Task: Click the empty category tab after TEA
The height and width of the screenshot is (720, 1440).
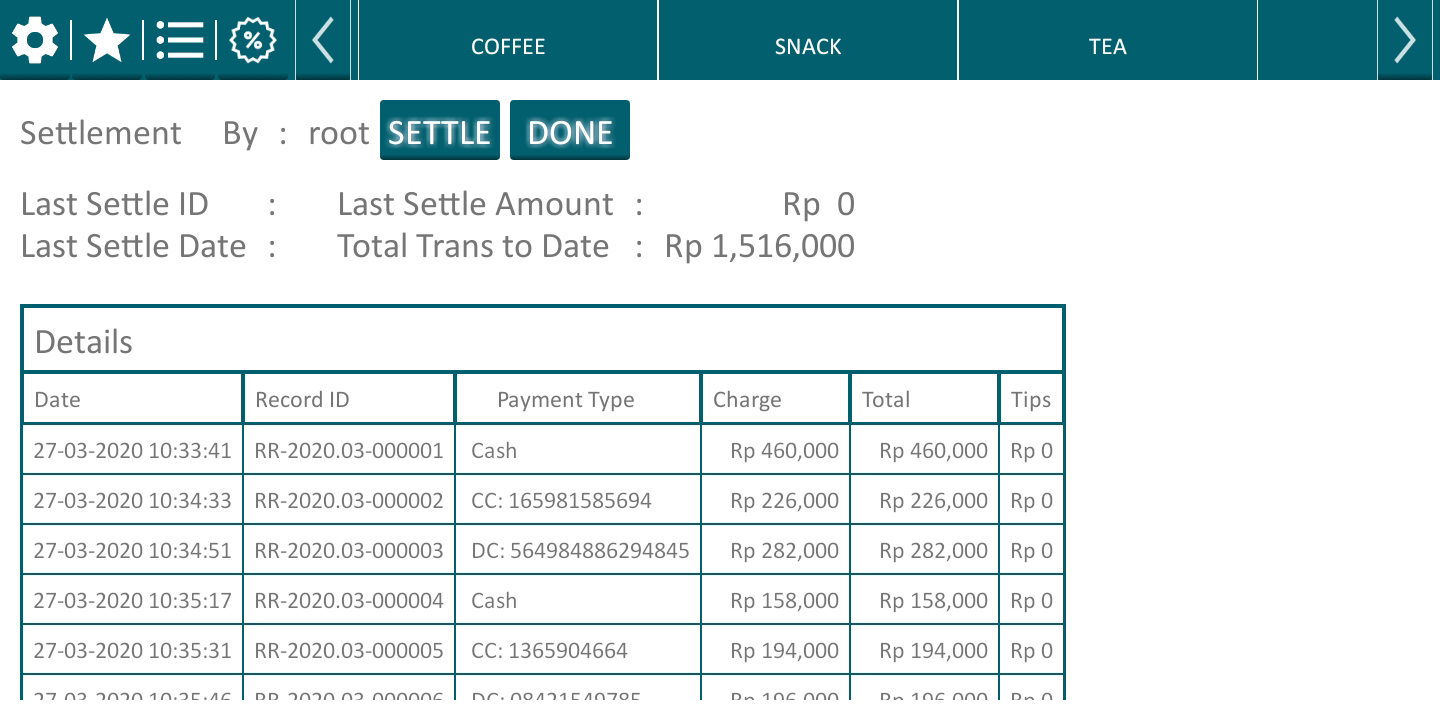Action: [1317, 42]
